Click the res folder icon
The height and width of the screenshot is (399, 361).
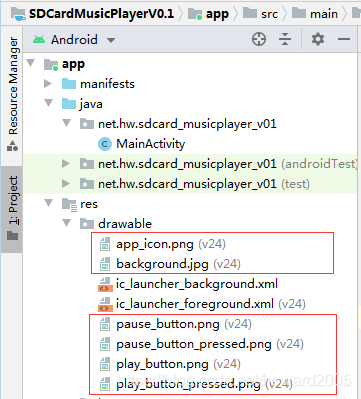point(69,204)
